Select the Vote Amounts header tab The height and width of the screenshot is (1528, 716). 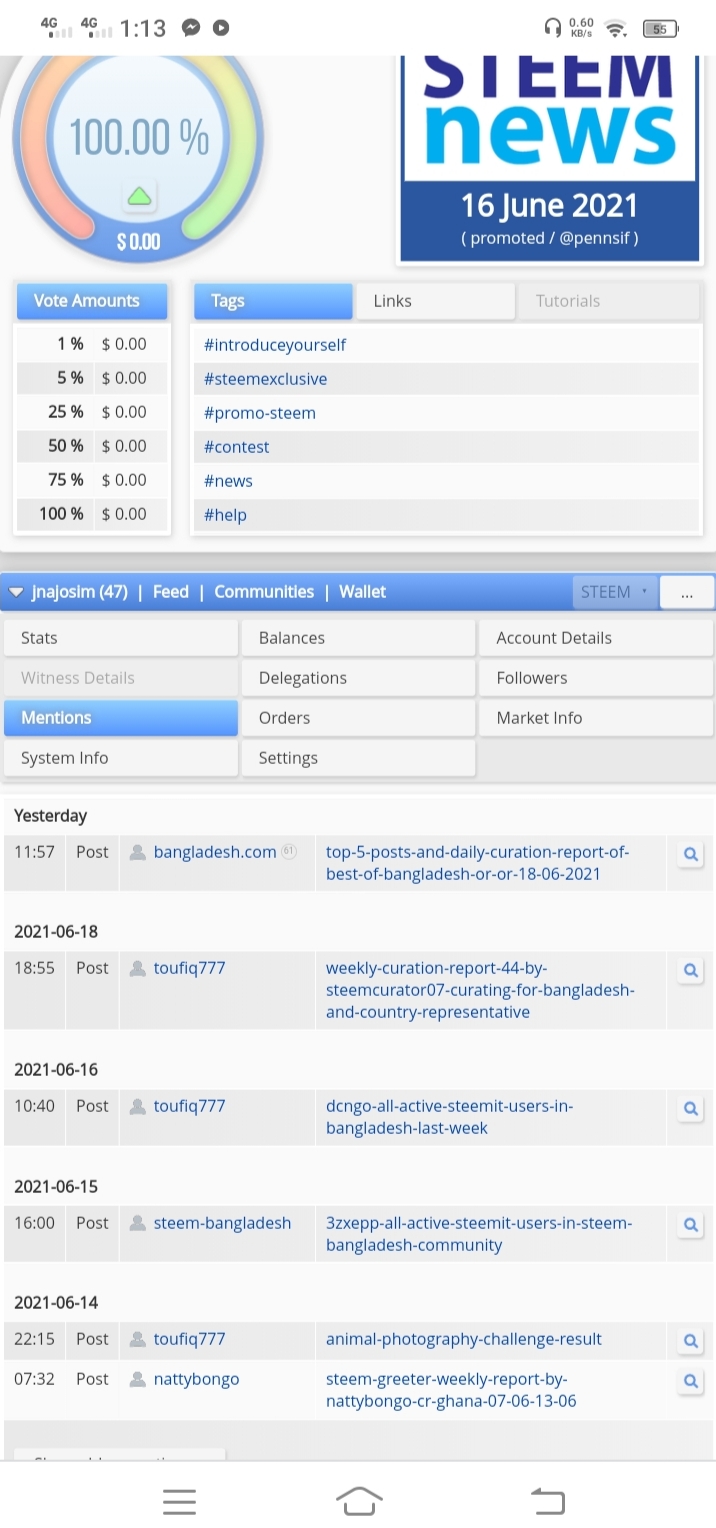pos(92,301)
